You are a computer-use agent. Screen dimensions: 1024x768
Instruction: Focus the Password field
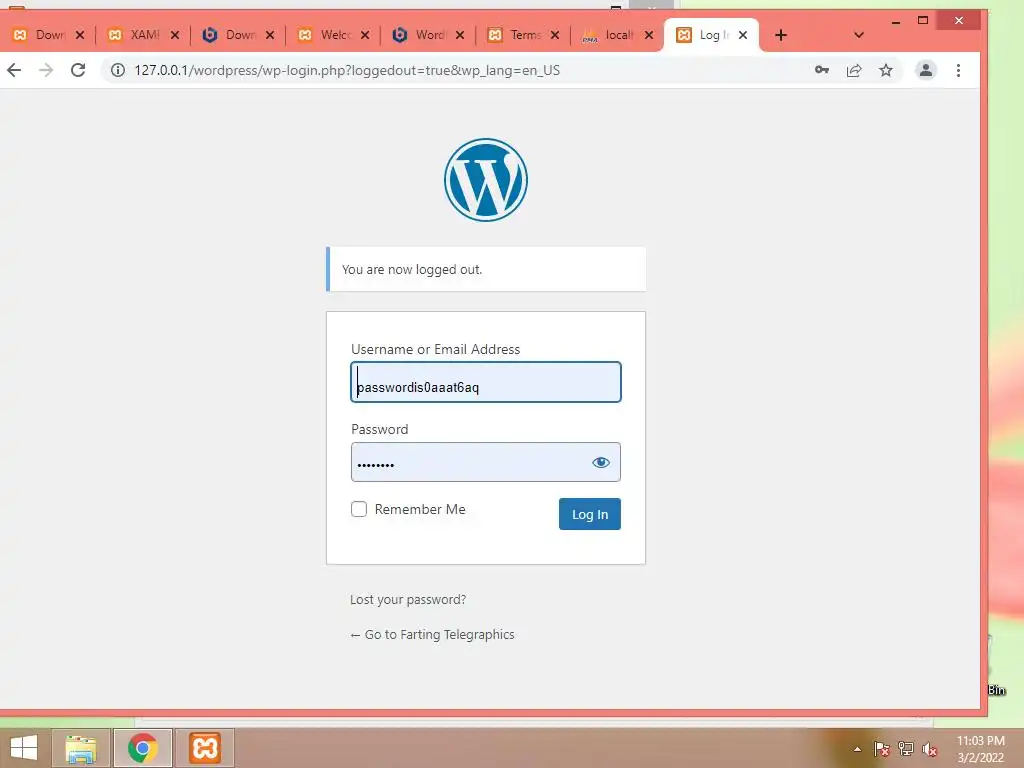(486, 462)
